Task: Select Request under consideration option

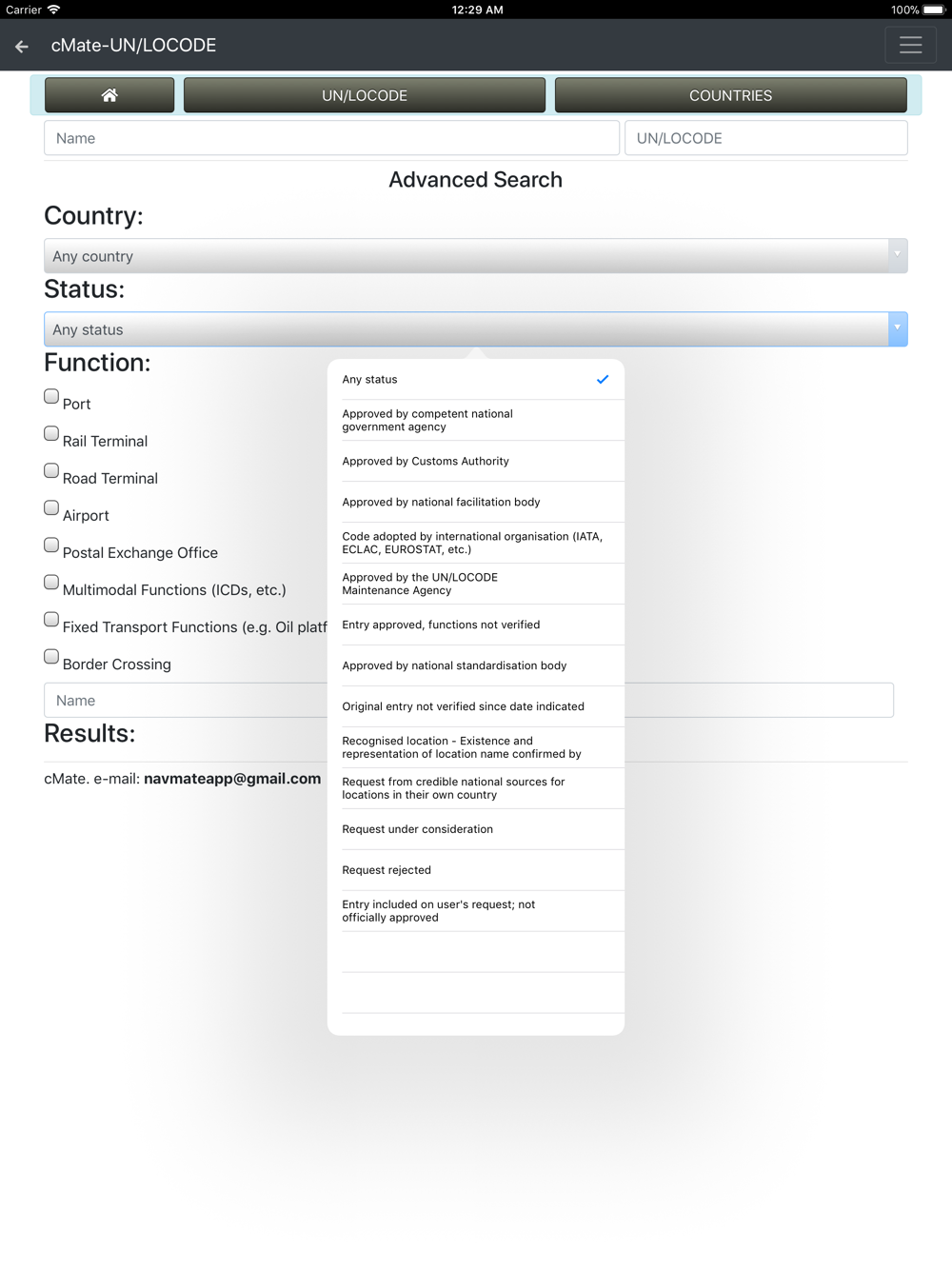Action: pyautogui.click(x=476, y=829)
